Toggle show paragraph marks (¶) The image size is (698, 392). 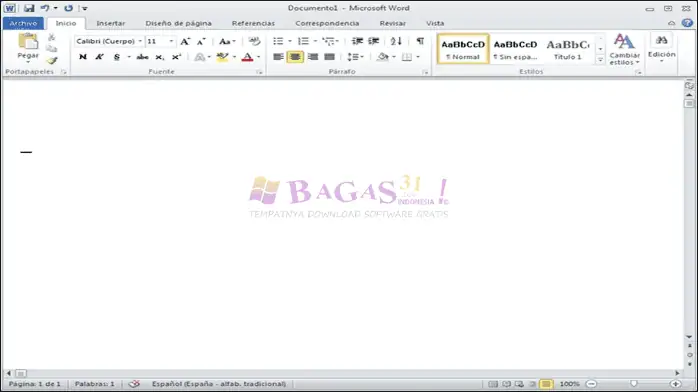(x=420, y=41)
